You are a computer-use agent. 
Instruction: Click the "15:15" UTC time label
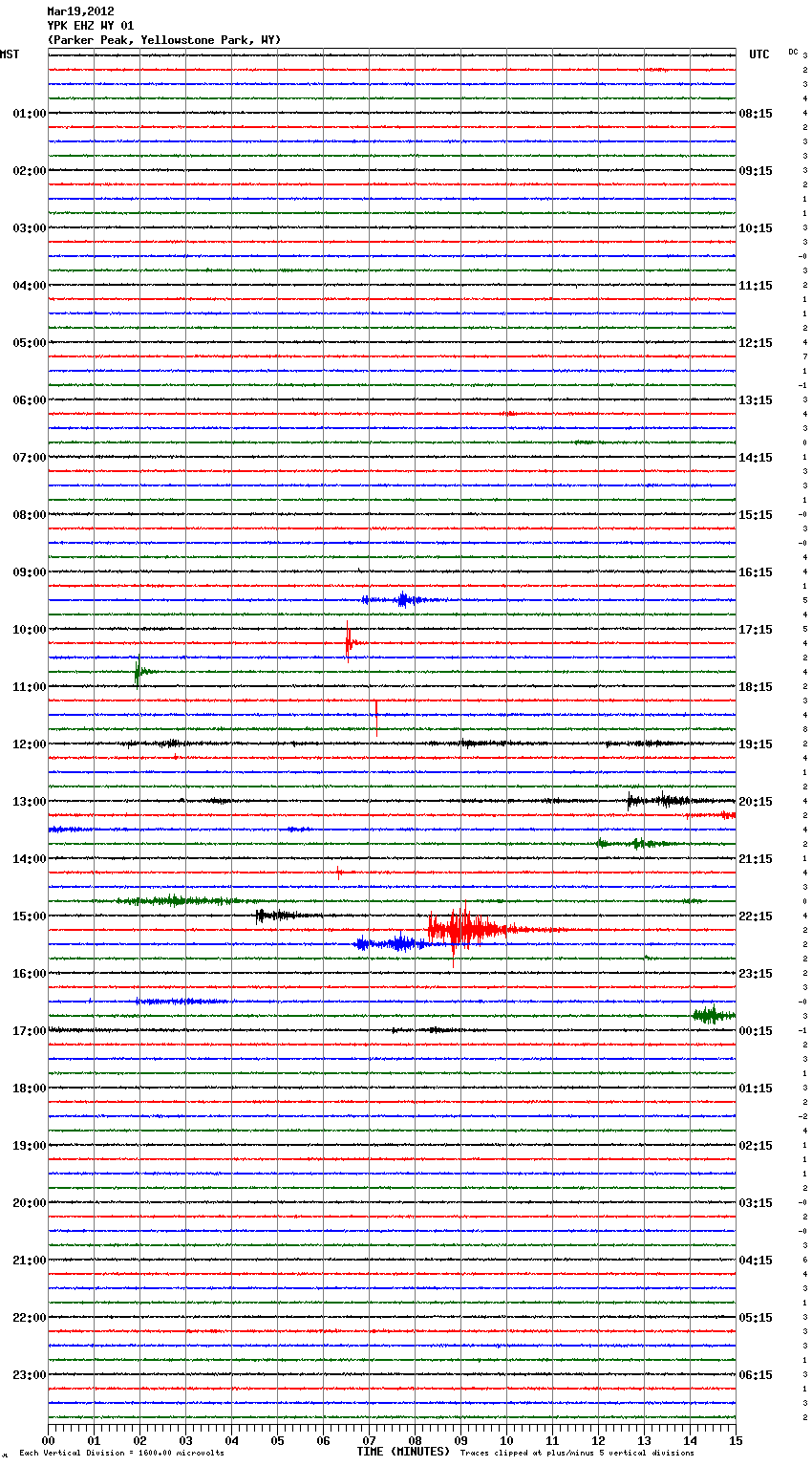(x=756, y=515)
